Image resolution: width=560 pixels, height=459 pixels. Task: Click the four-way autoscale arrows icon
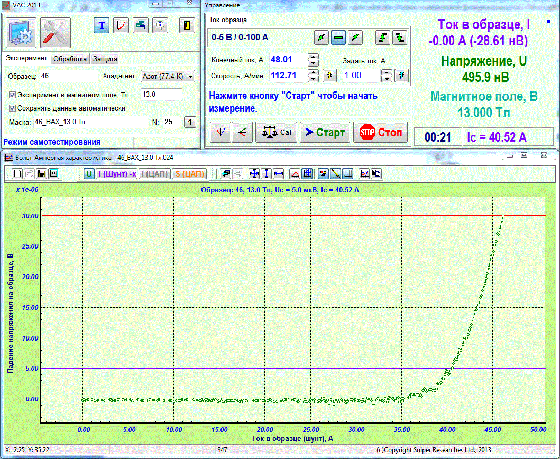click(254, 174)
